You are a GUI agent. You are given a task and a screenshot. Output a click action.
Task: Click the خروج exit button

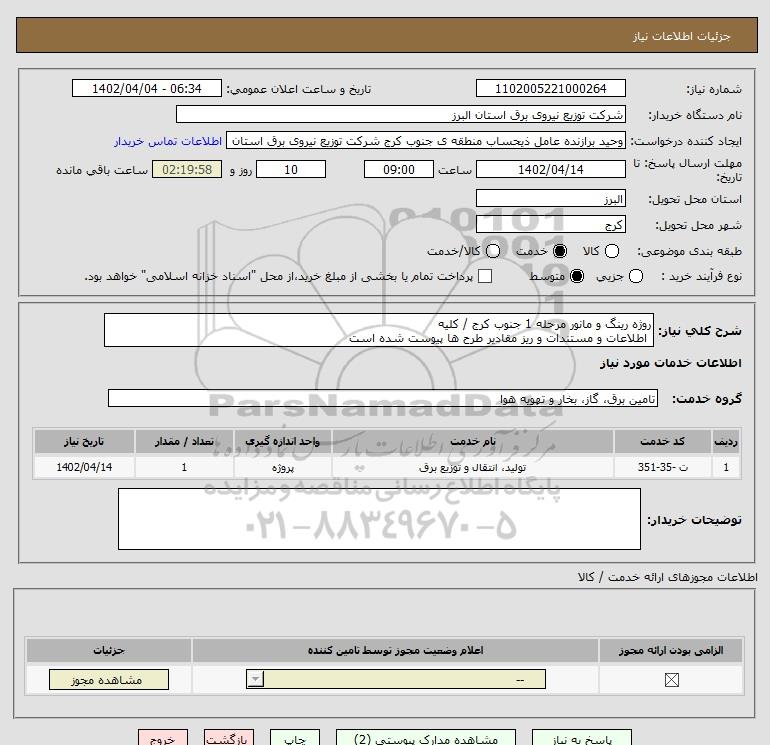[x=163, y=739]
